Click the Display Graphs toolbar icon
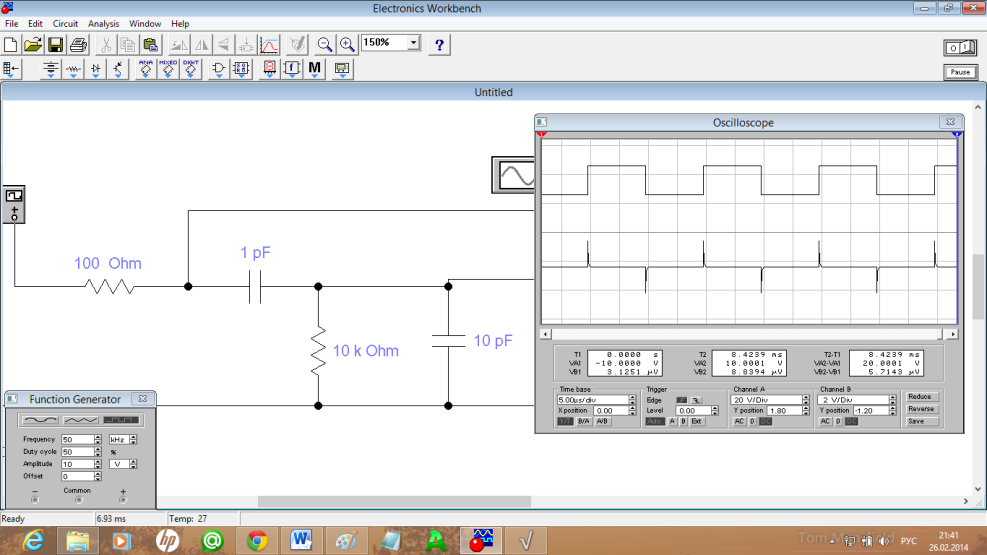987x555 pixels. click(x=269, y=45)
